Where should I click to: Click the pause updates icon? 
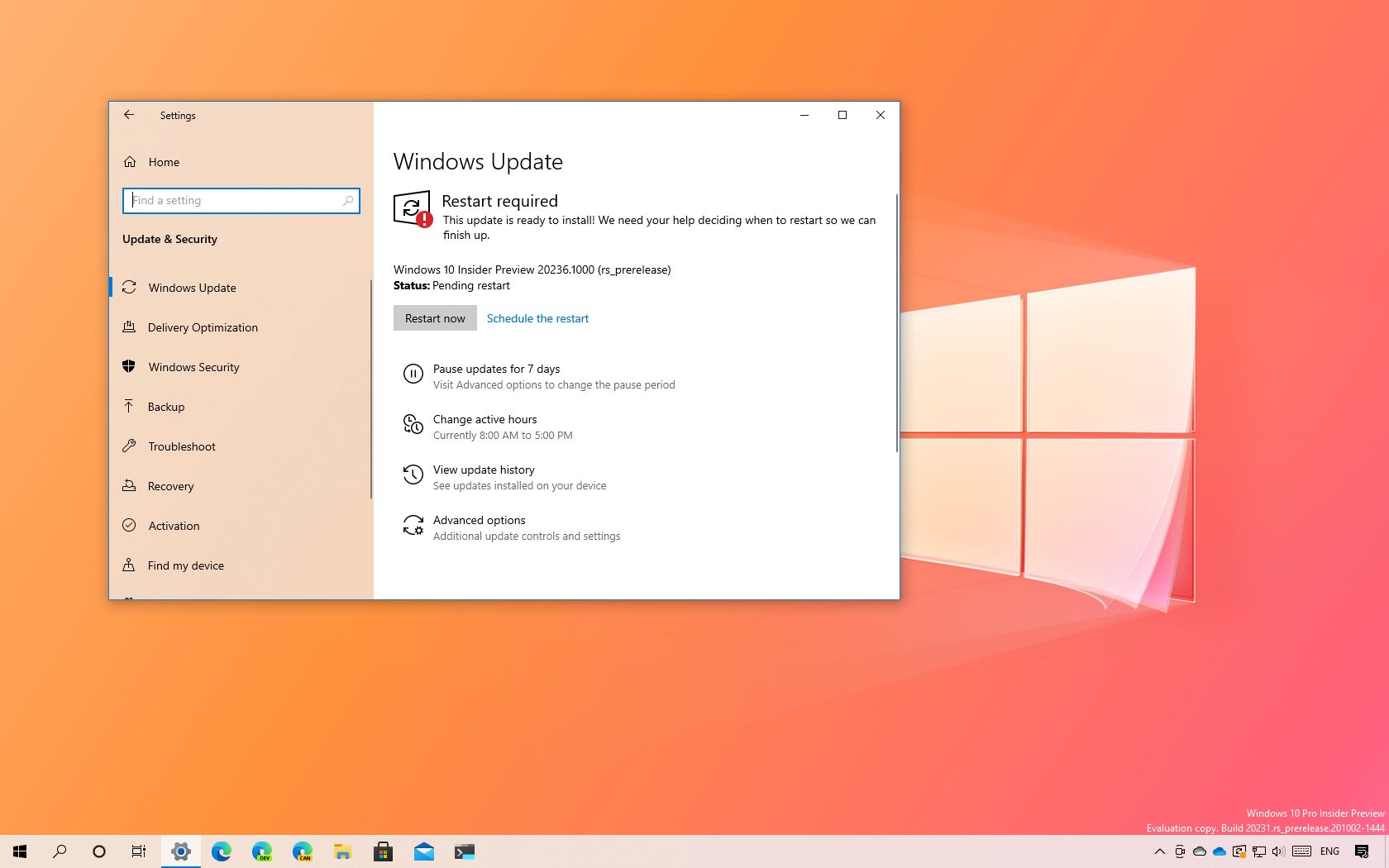(413, 374)
